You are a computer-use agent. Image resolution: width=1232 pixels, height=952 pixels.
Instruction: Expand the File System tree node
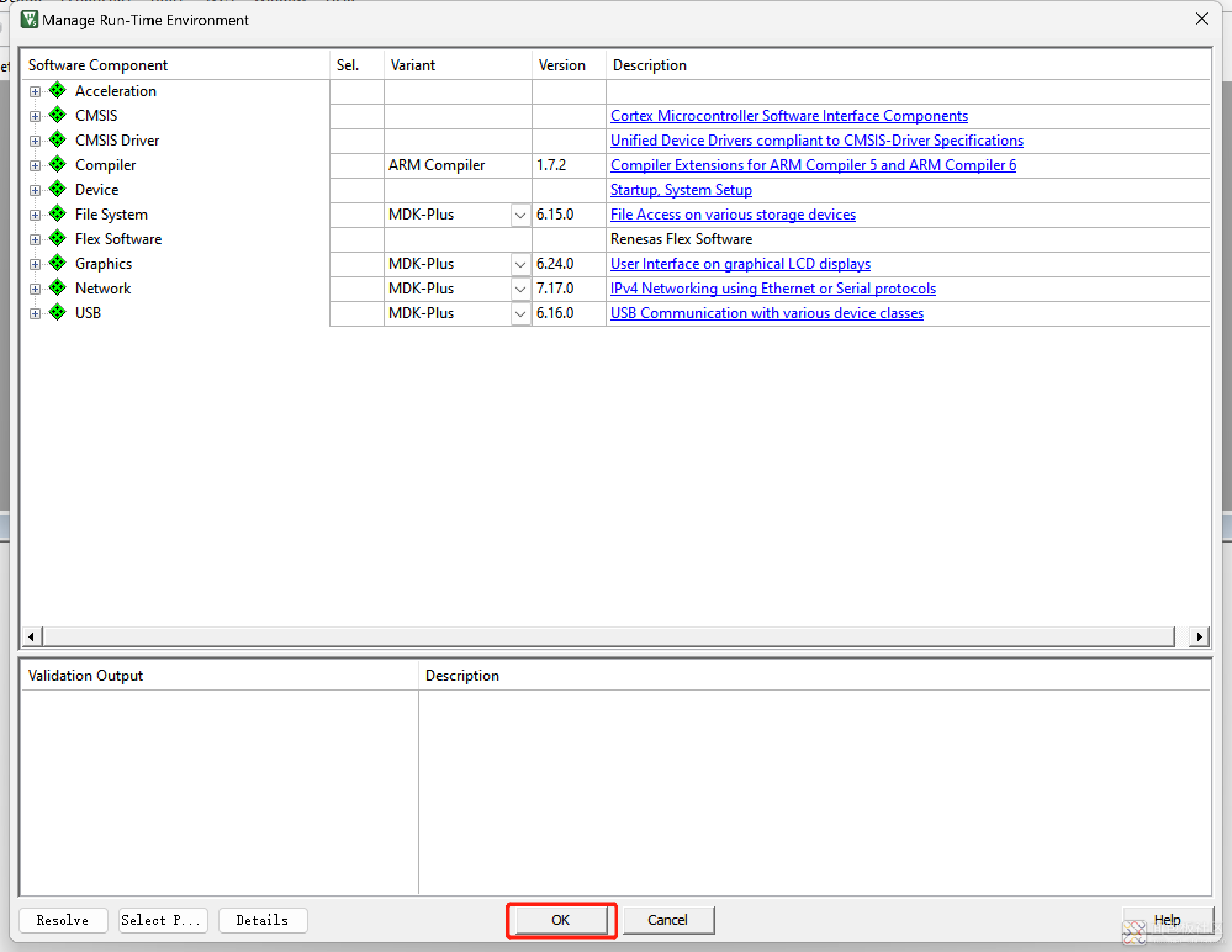(x=35, y=215)
